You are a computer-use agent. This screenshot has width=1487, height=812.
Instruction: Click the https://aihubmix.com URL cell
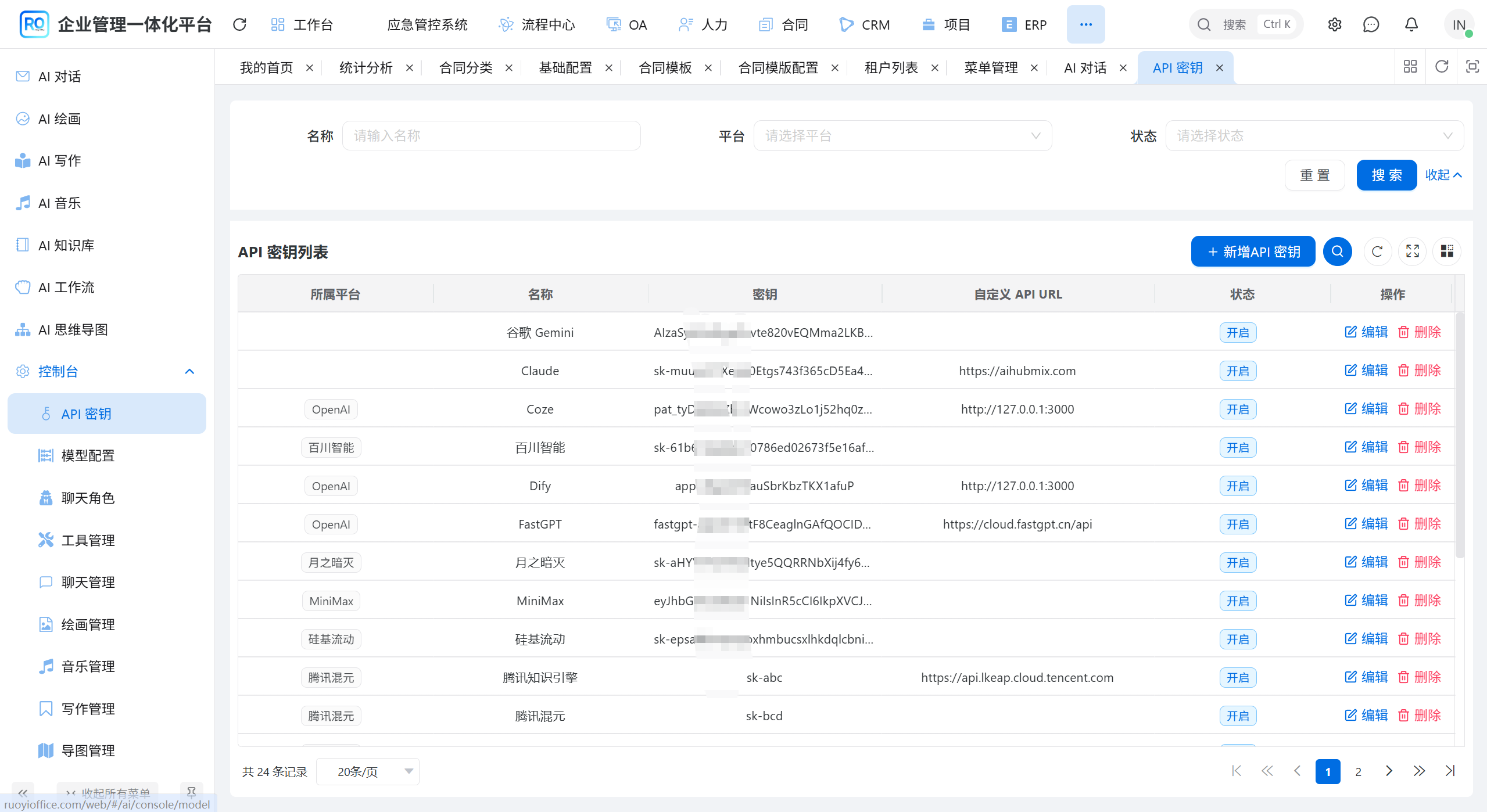pyautogui.click(x=1017, y=371)
